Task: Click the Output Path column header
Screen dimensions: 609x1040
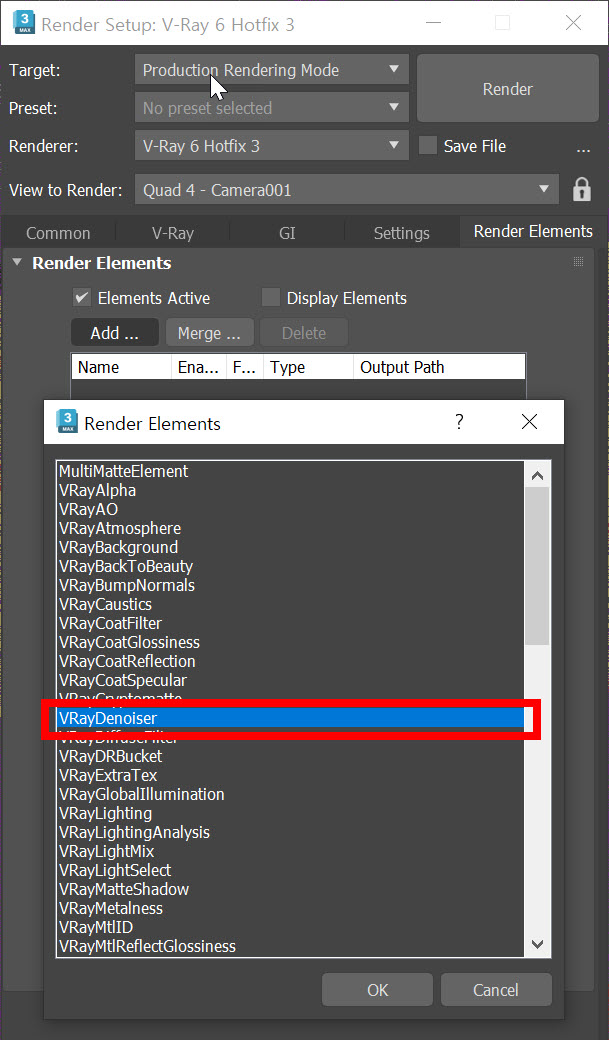Action: [439, 367]
